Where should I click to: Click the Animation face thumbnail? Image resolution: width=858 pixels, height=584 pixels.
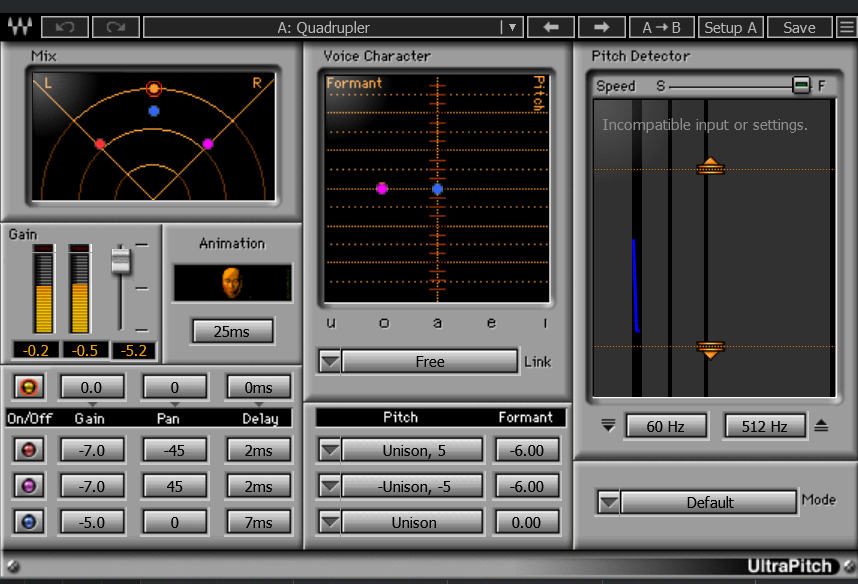click(232, 282)
